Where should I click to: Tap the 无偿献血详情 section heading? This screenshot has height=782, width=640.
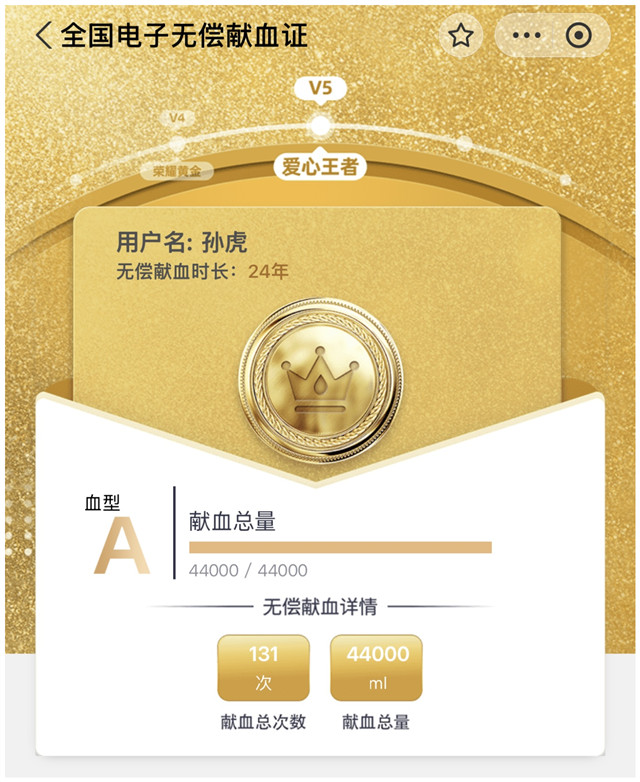320,607
